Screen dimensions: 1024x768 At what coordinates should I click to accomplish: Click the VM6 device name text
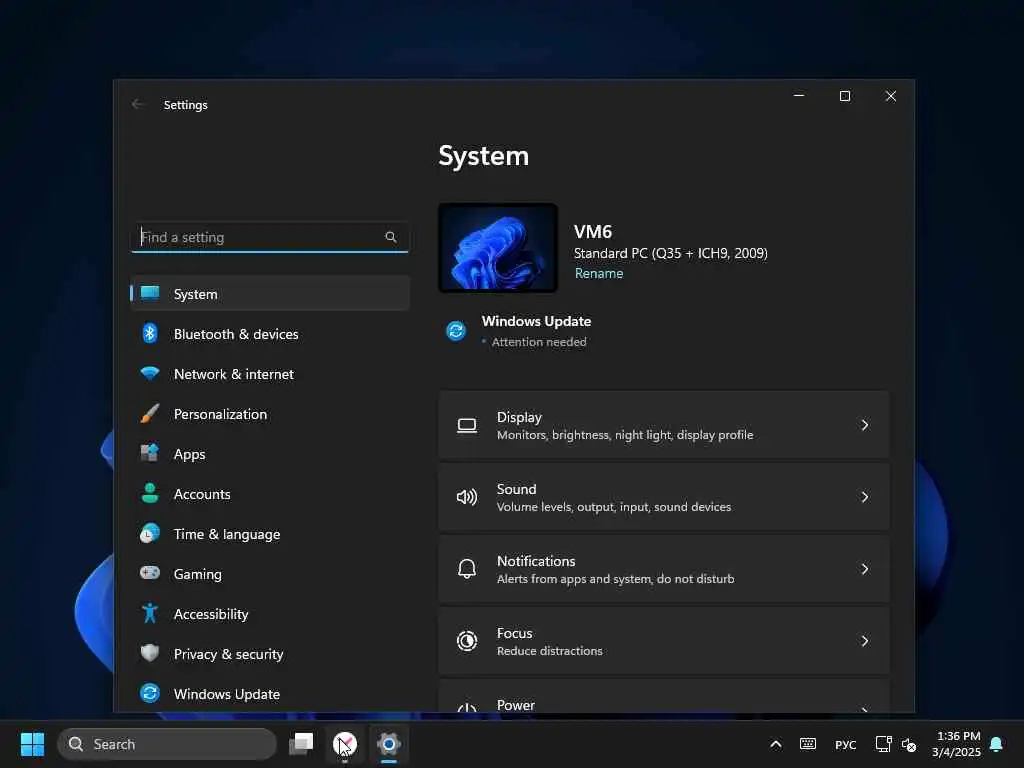click(593, 231)
